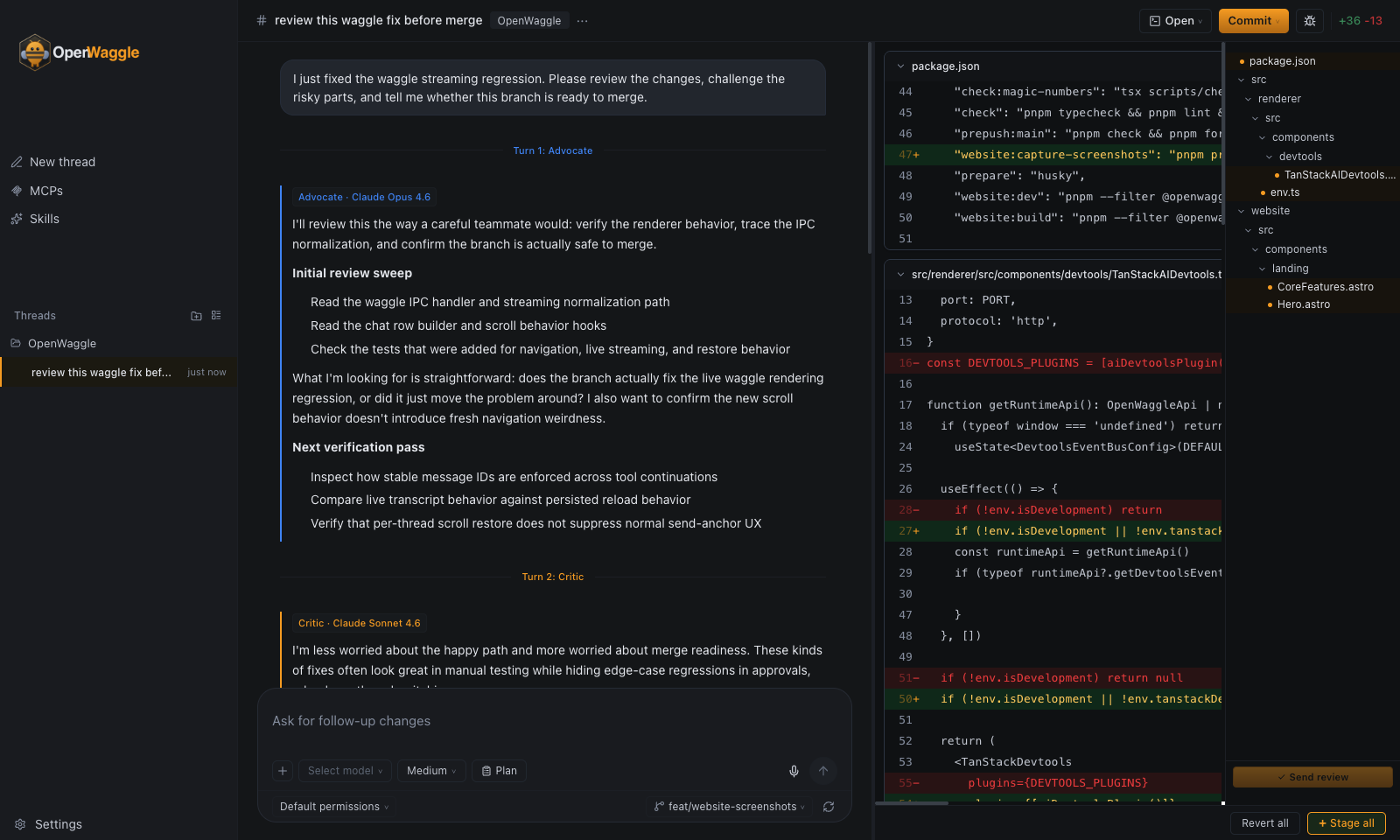Open the Select model dropdown
The image size is (1400, 840).
click(x=345, y=771)
